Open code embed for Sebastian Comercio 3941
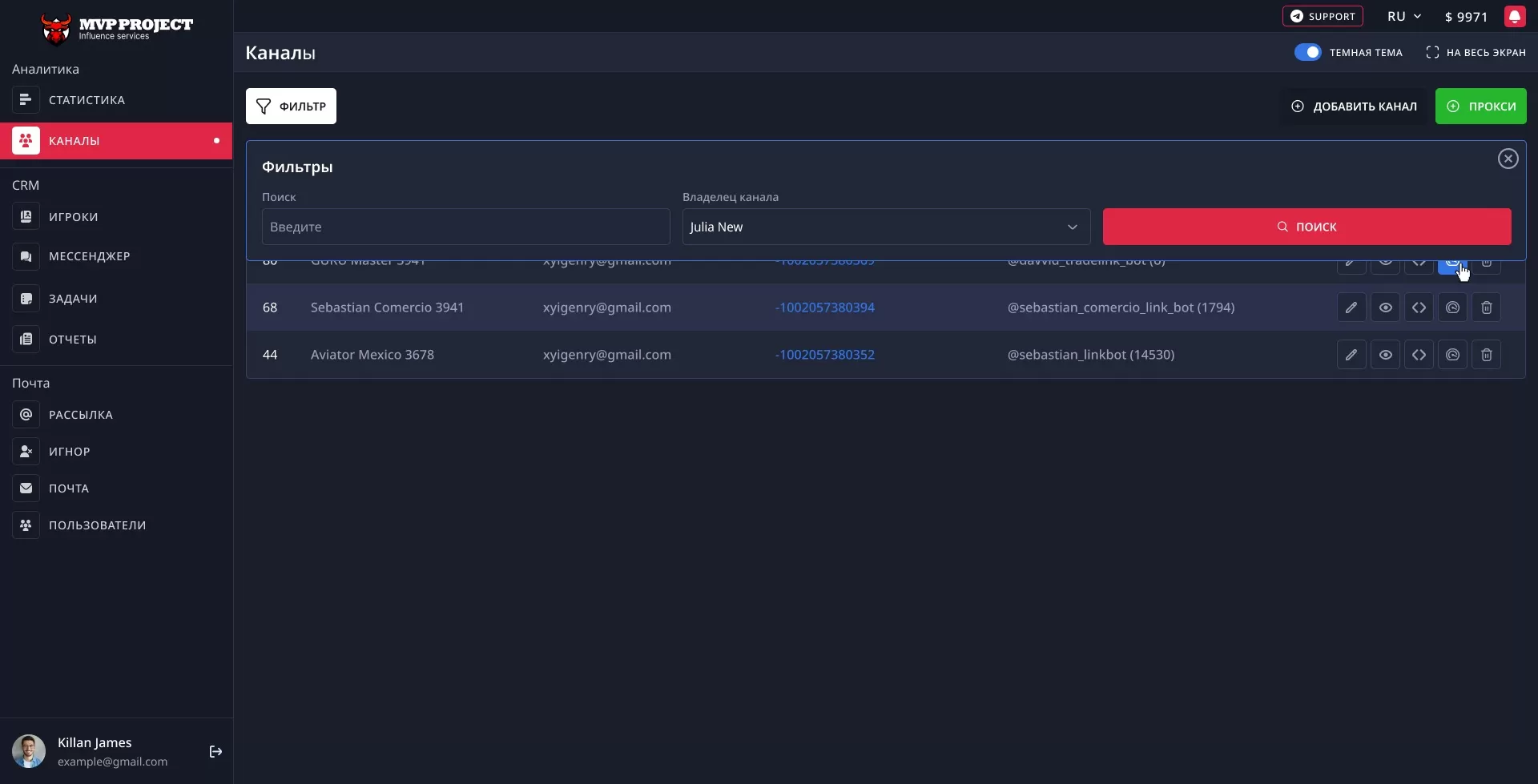 coord(1419,308)
